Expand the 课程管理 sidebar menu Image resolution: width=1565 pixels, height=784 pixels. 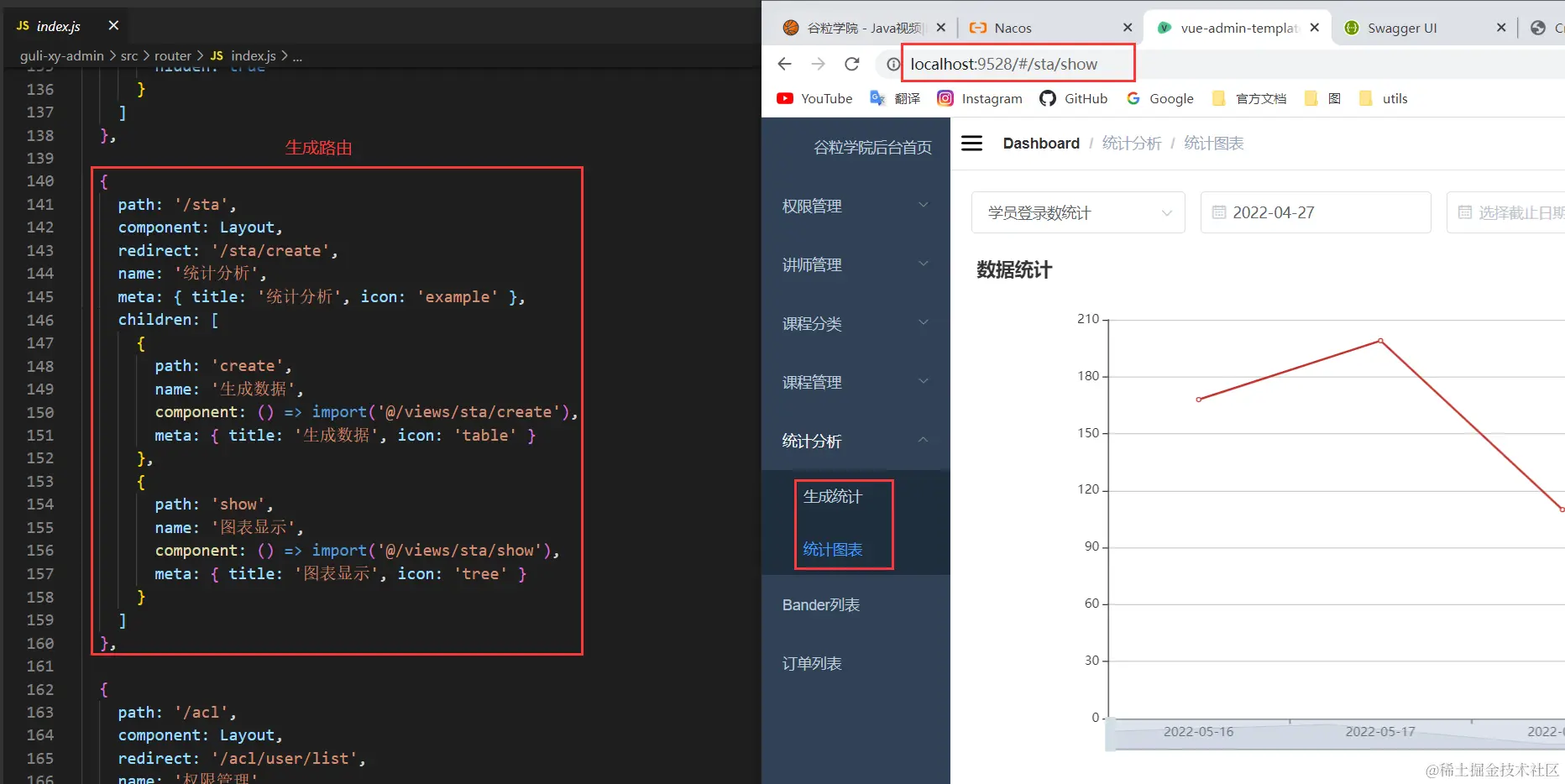pyautogui.click(x=856, y=382)
